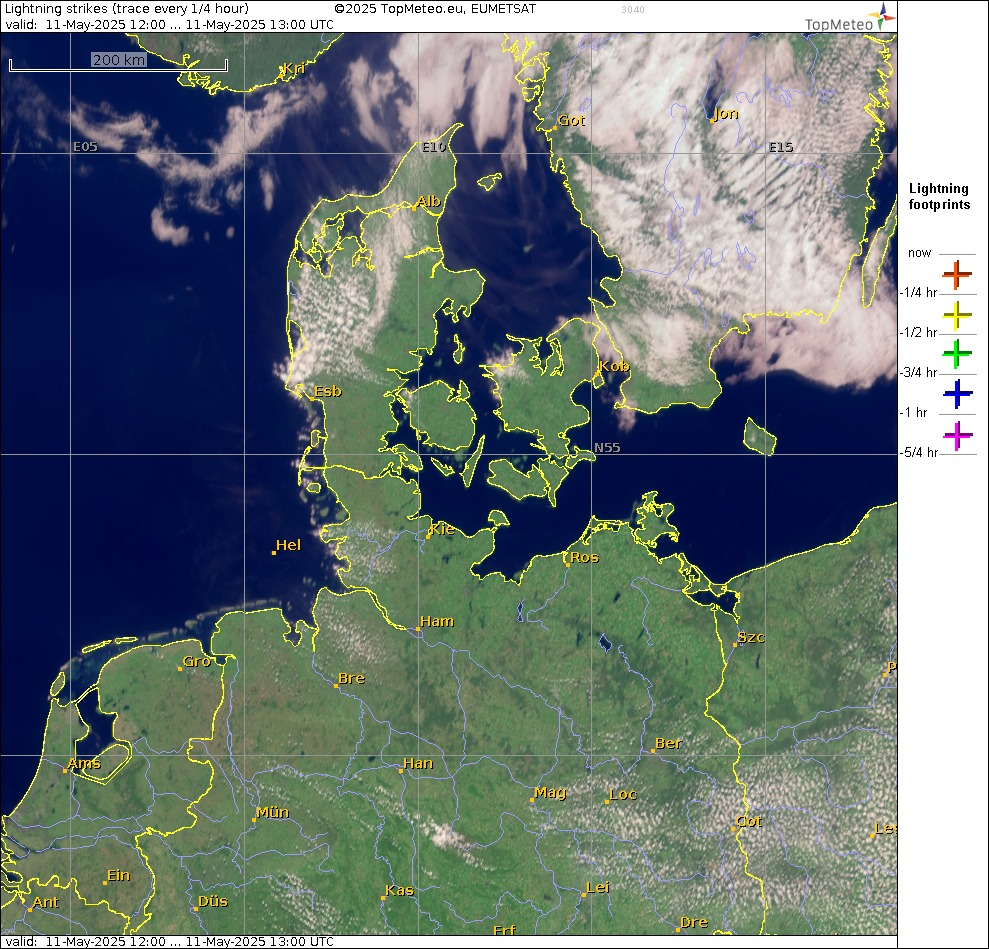Select the 'Ein' city label
The width and height of the screenshot is (989, 949).
(x=119, y=875)
